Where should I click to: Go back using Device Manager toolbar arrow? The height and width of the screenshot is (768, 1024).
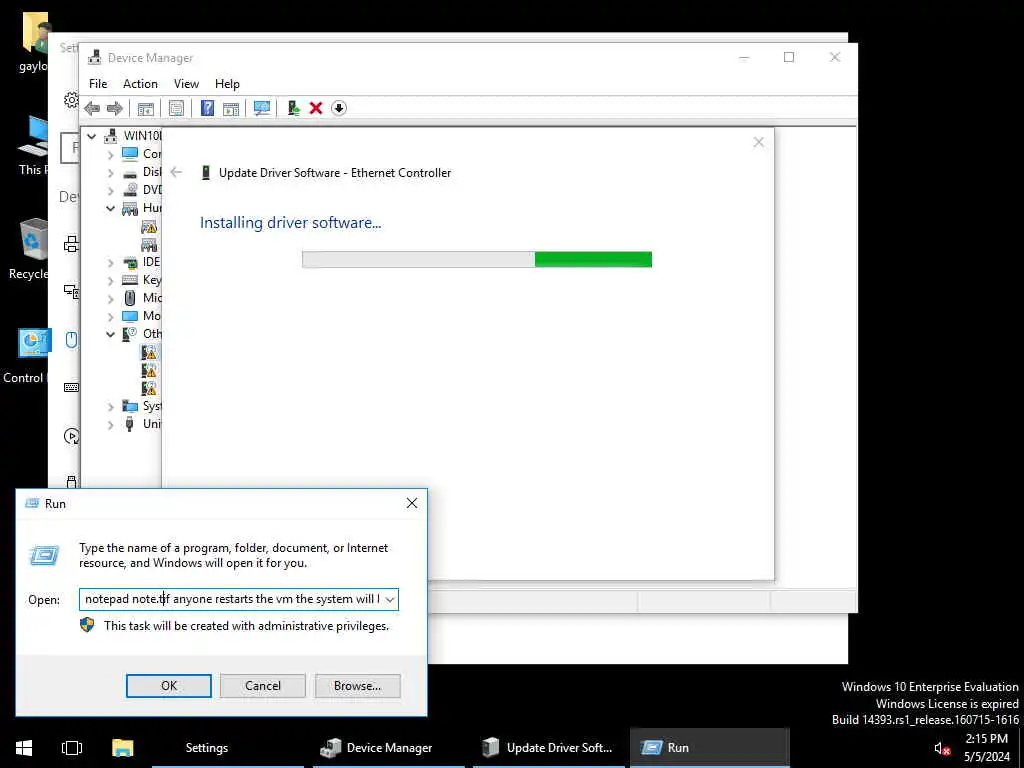click(x=92, y=108)
